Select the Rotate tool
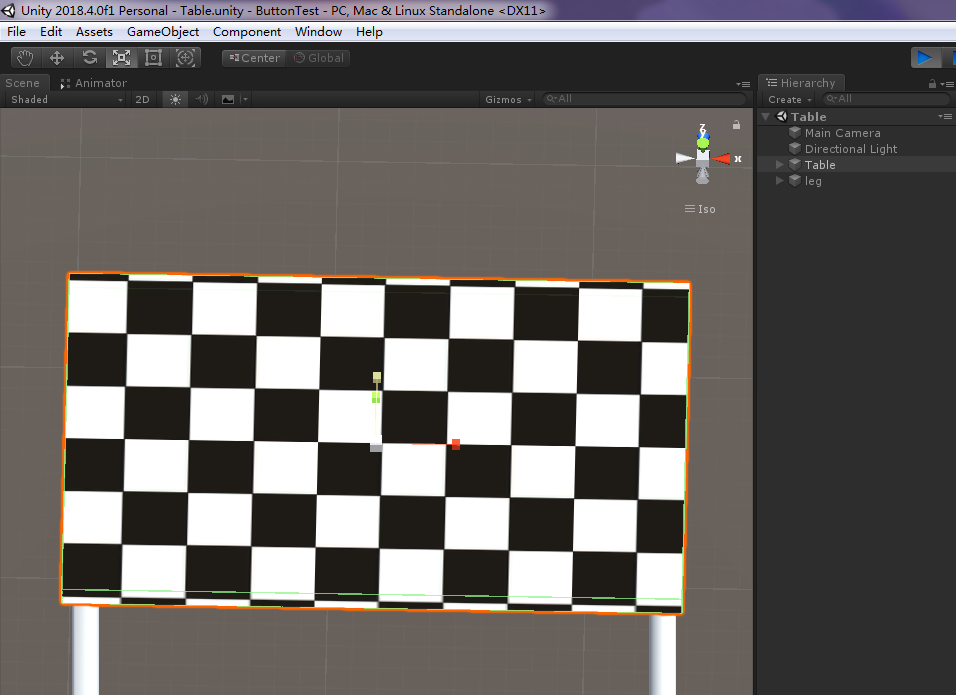This screenshot has height=695, width=956. click(89, 58)
